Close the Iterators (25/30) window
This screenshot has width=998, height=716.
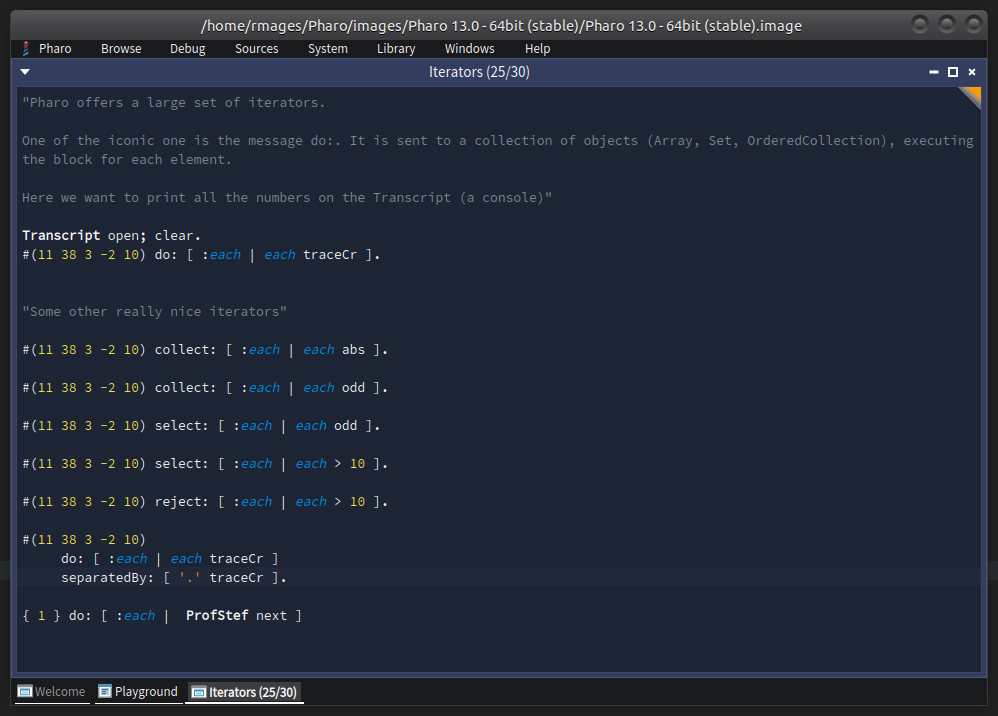point(972,72)
